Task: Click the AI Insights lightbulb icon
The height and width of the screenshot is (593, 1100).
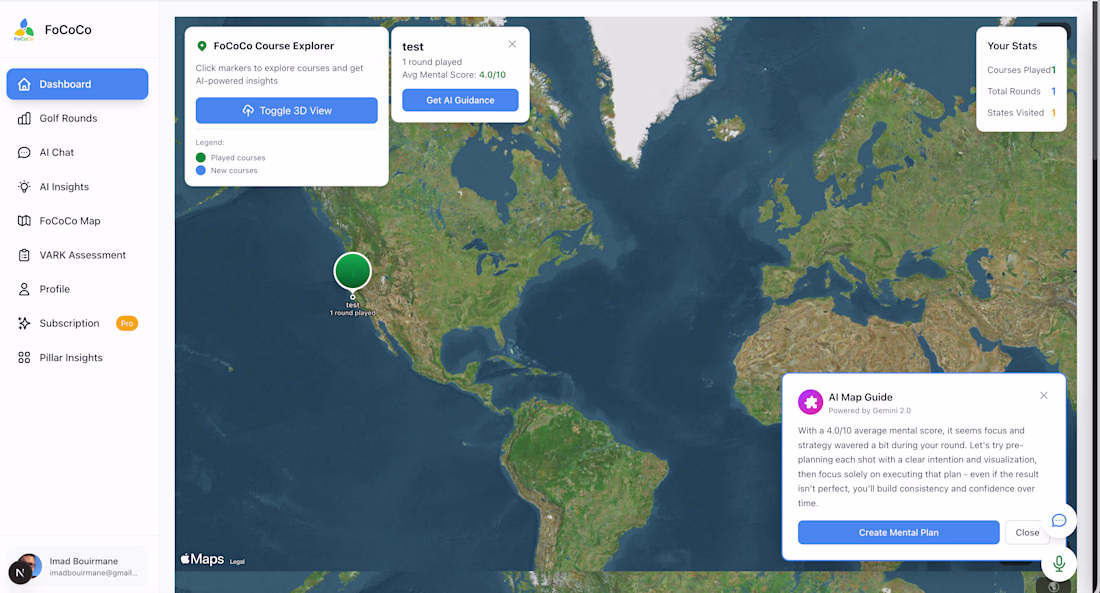Action: (x=24, y=187)
